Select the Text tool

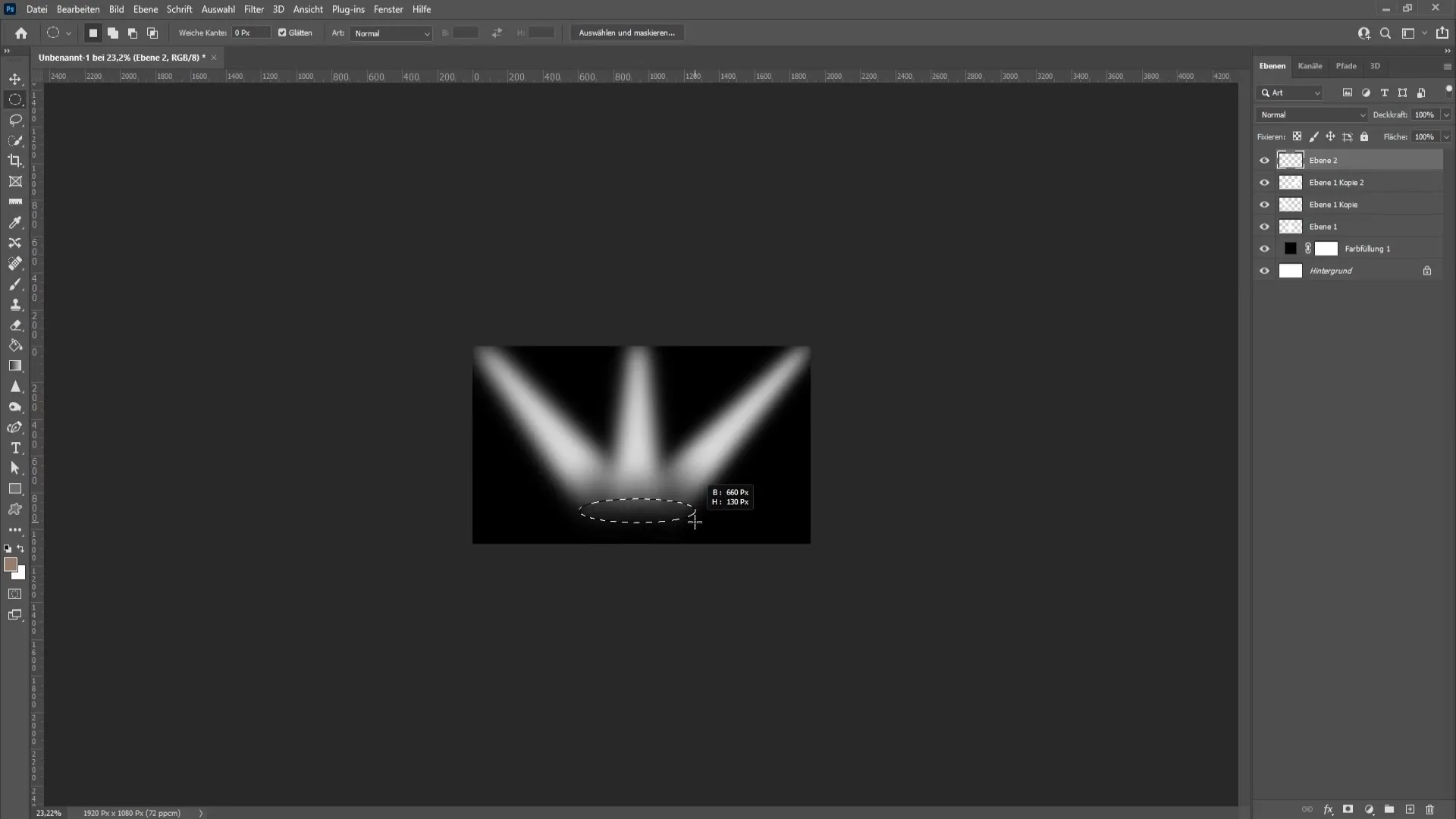[x=15, y=447]
